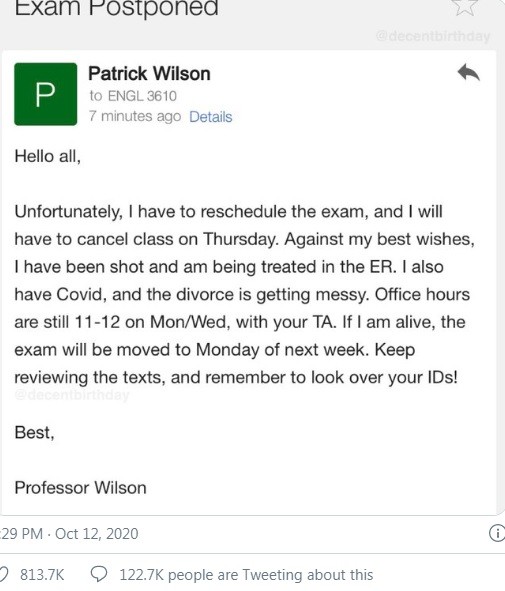The width and height of the screenshot is (505, 591).
Task: Click the 813.7K likes count
Action: 42,575
